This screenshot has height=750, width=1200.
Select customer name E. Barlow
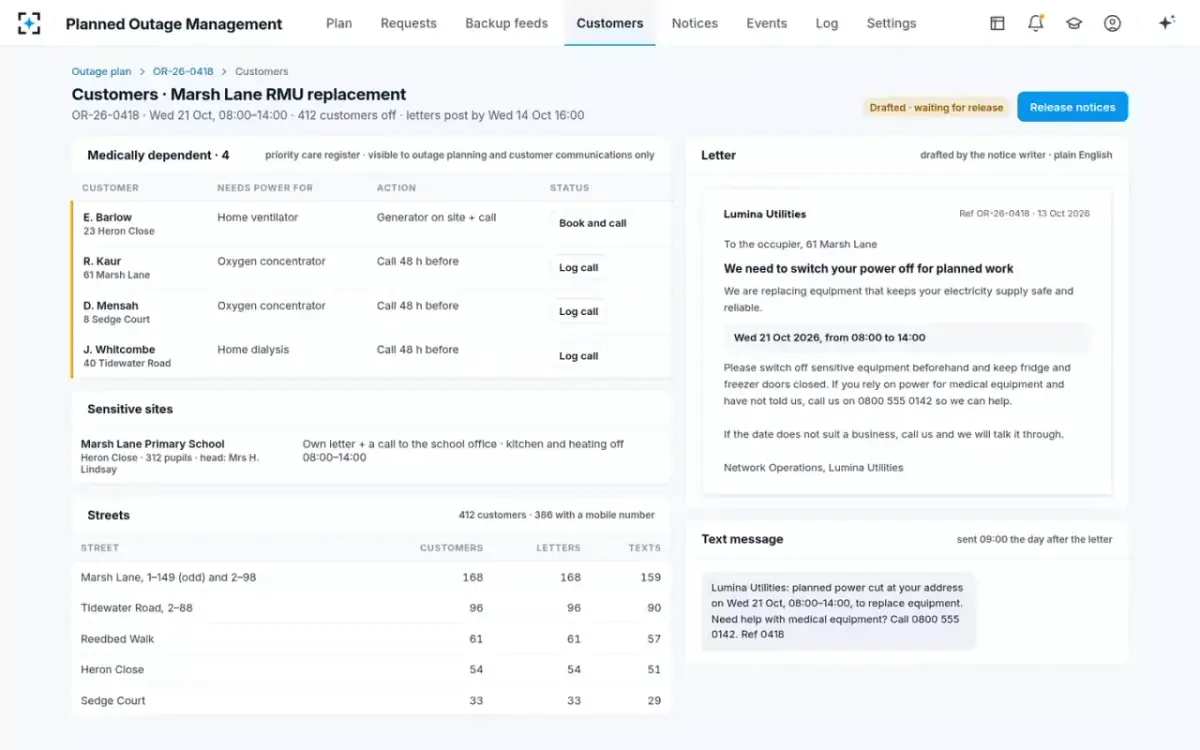107,217
